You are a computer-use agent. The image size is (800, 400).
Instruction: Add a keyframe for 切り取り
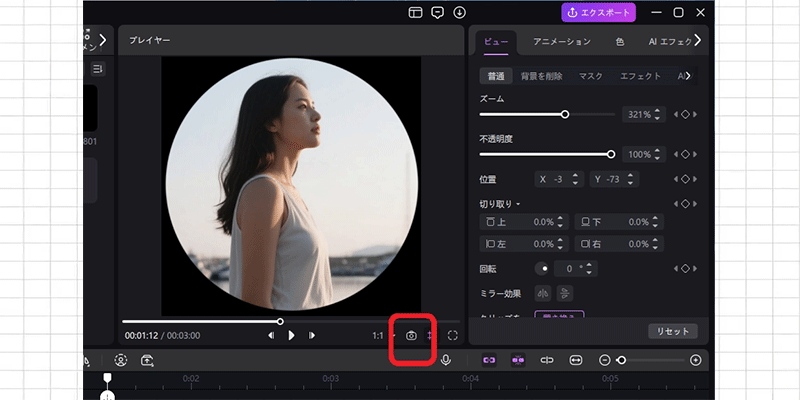click(685, 204)
